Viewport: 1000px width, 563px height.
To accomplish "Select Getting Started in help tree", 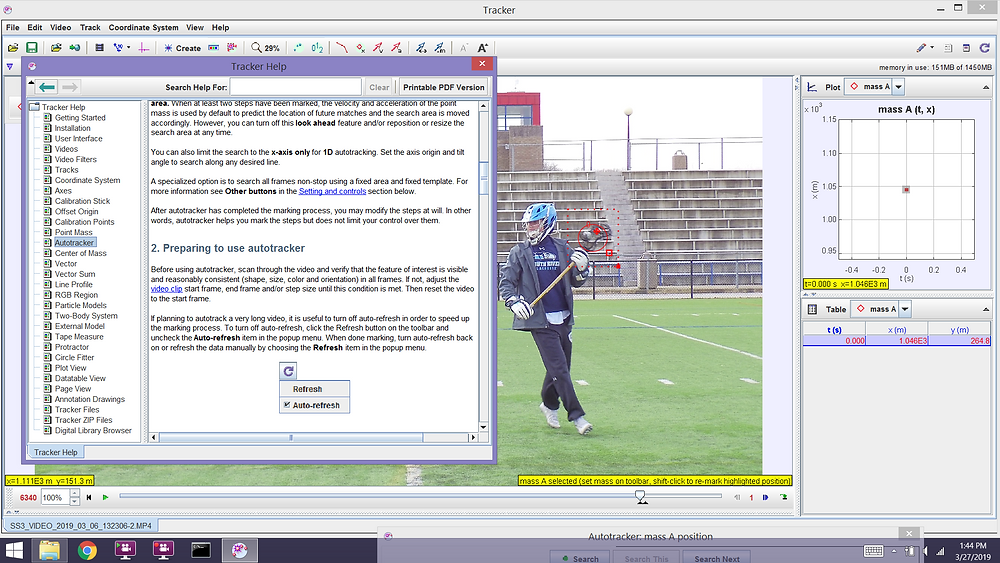I will [x=80, y=118].
